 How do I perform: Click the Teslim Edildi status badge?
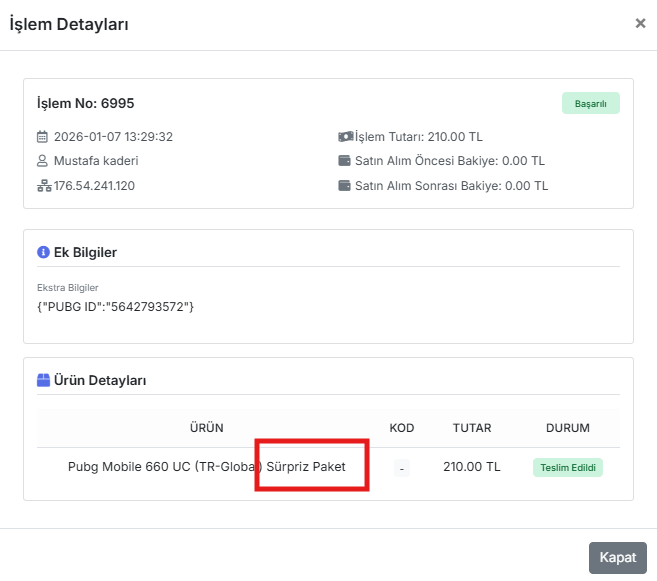point(568,467)
